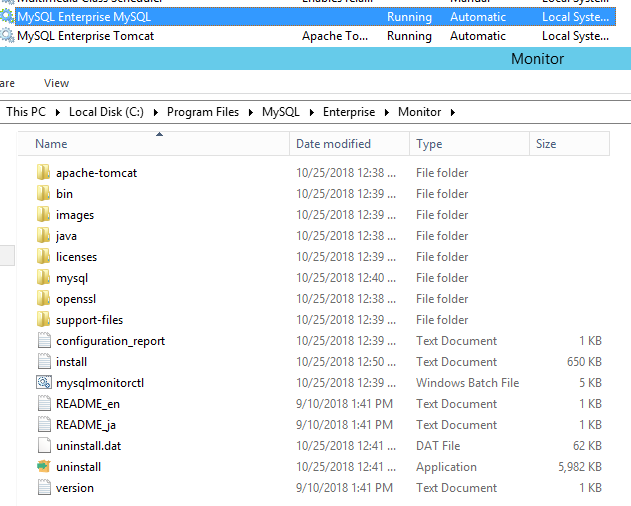Image resolution: width=631 pixels, height=506 pixels.
Task: Go to Enterprise breadcrumb segment
Action: point(349,112)
